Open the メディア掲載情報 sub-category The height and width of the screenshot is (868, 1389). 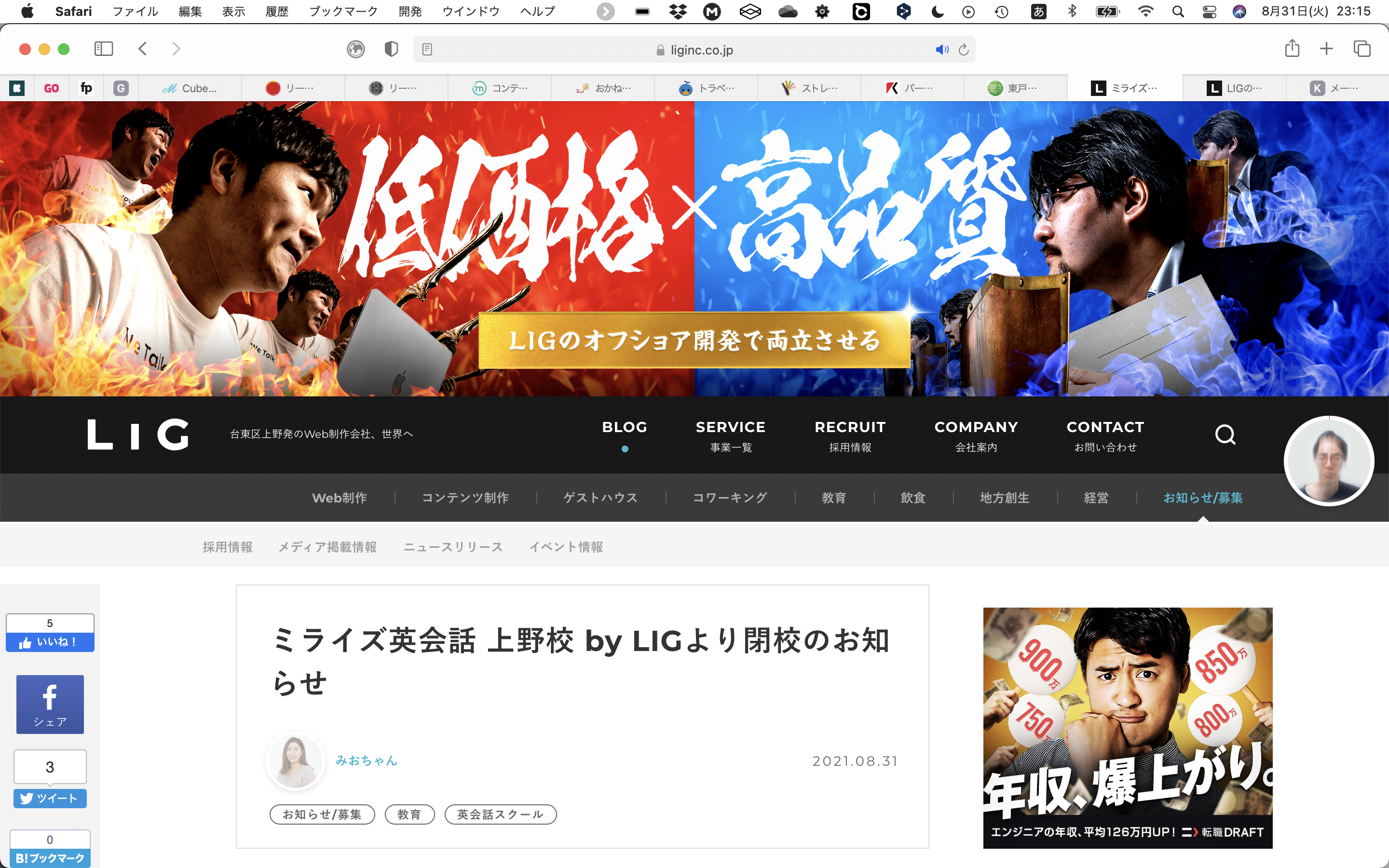tap(328, 547)
